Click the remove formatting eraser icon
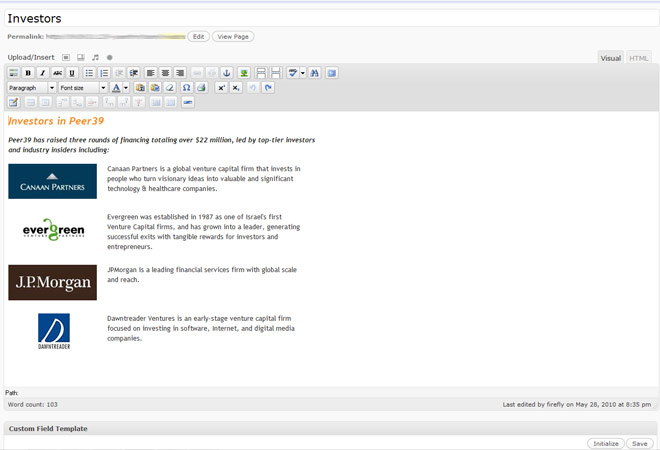 click(x=170, y=88)
